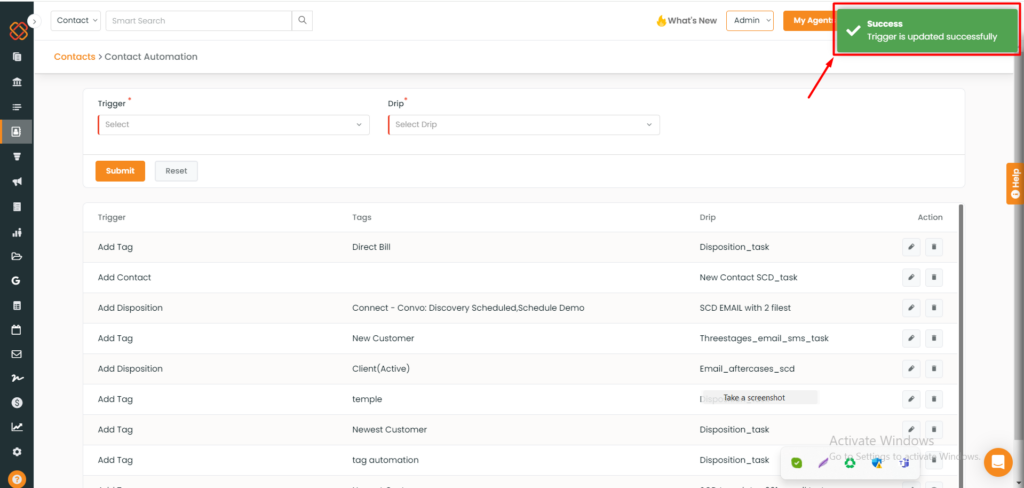Open the folder icon in the sidebar
The height and width of the screenshot is (488, 1024).
(x=17, y=256)
